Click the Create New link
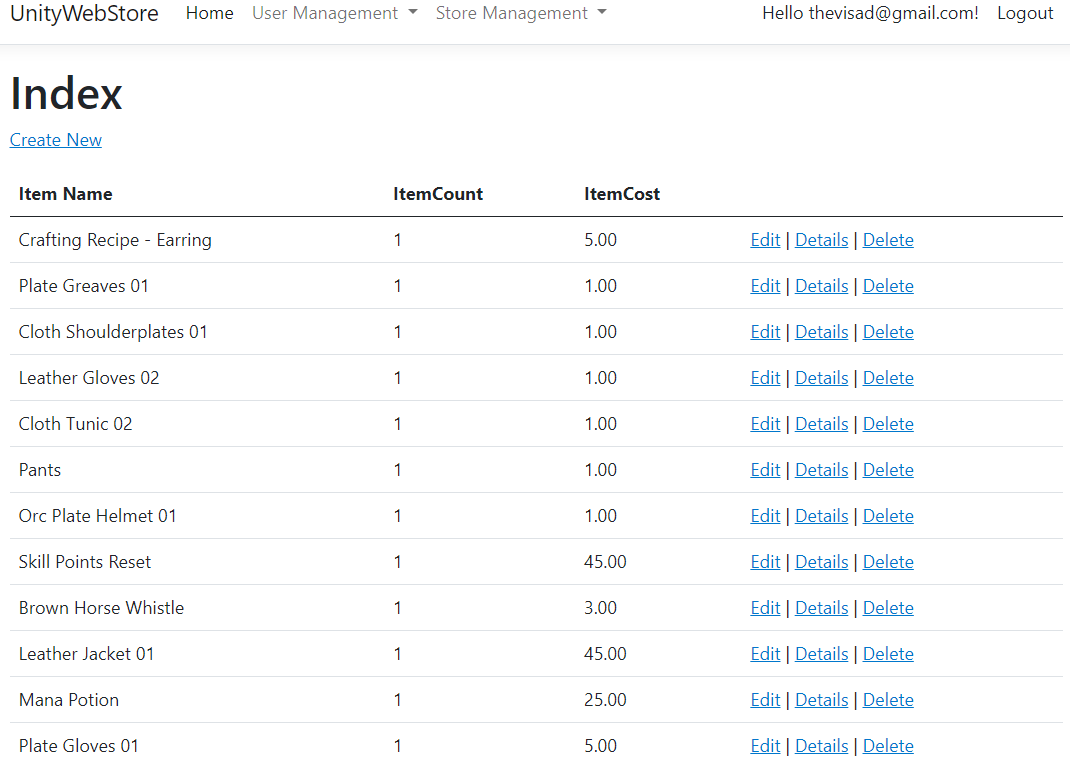This screenshot has width=1070, height=767. pyautogui.click(x=56, y=140)
